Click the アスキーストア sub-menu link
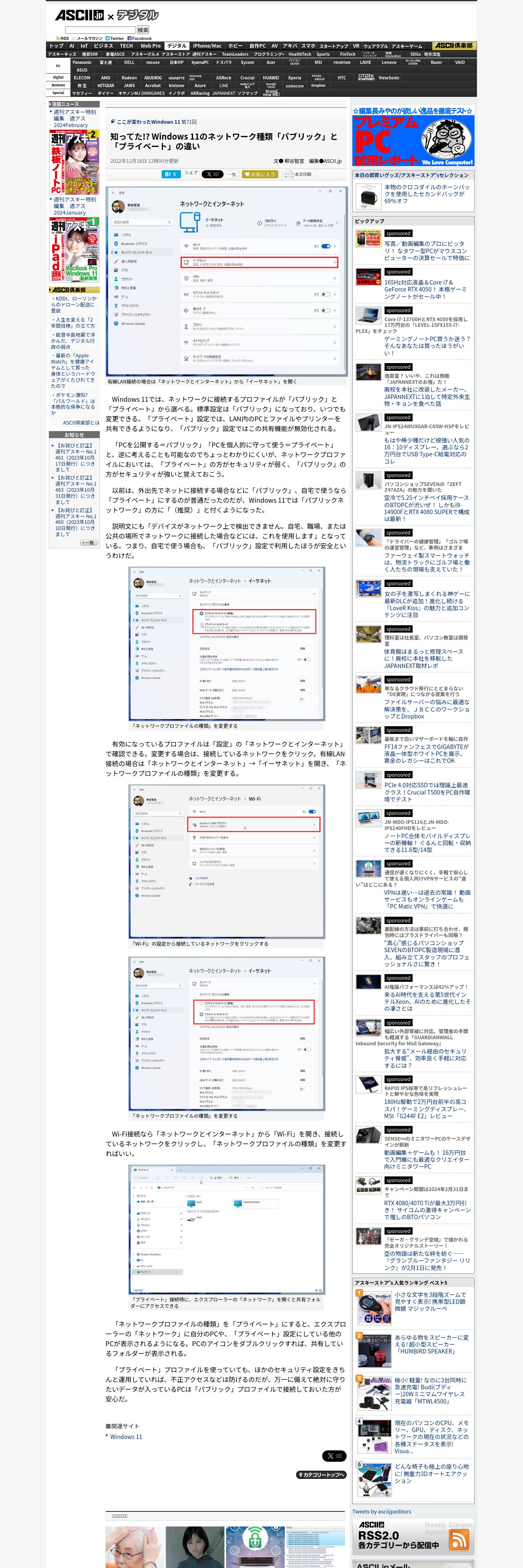This screenshot has height=1568, width=523. tap(176, 54)
